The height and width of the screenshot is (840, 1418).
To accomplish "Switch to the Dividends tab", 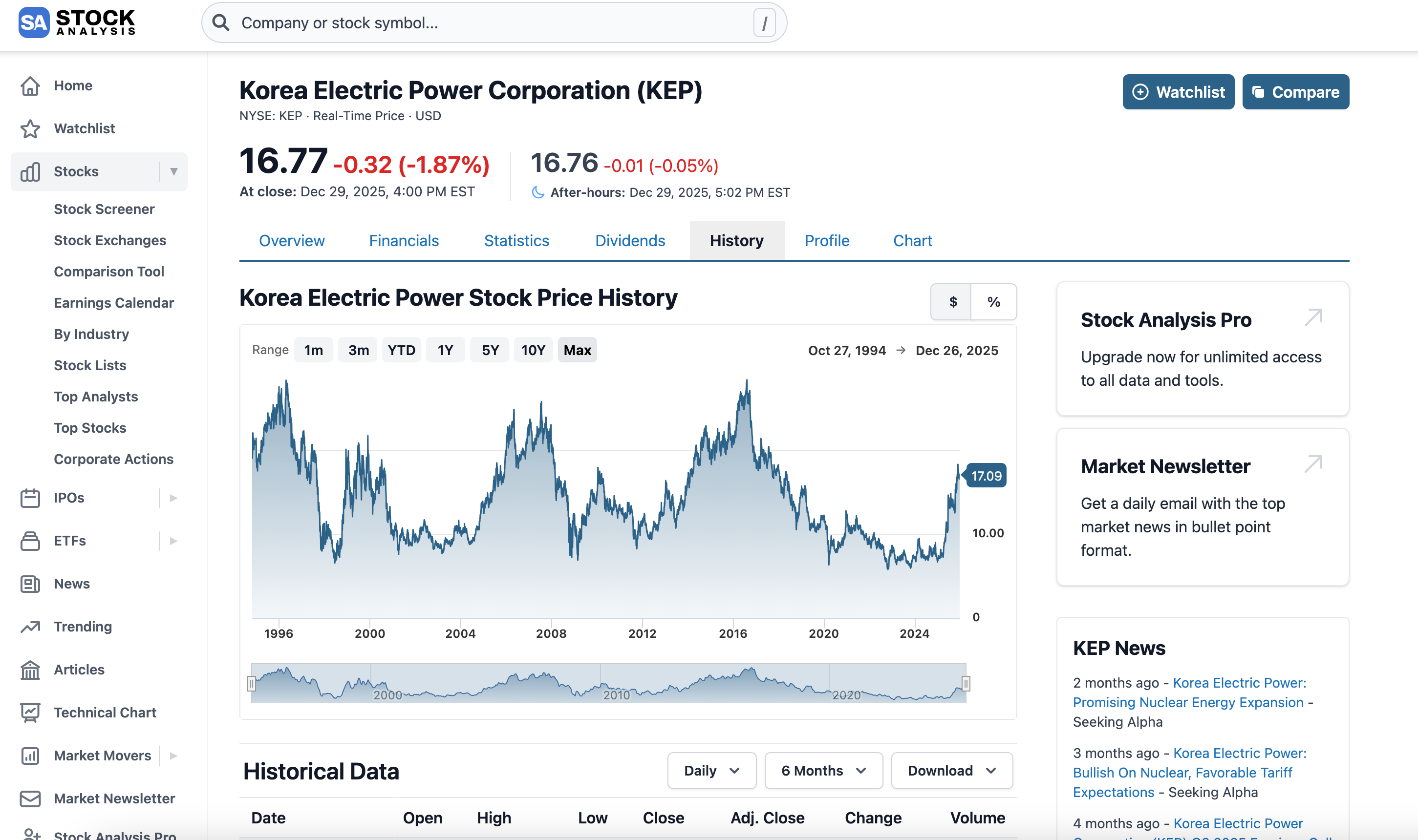I will click(630, 241).
